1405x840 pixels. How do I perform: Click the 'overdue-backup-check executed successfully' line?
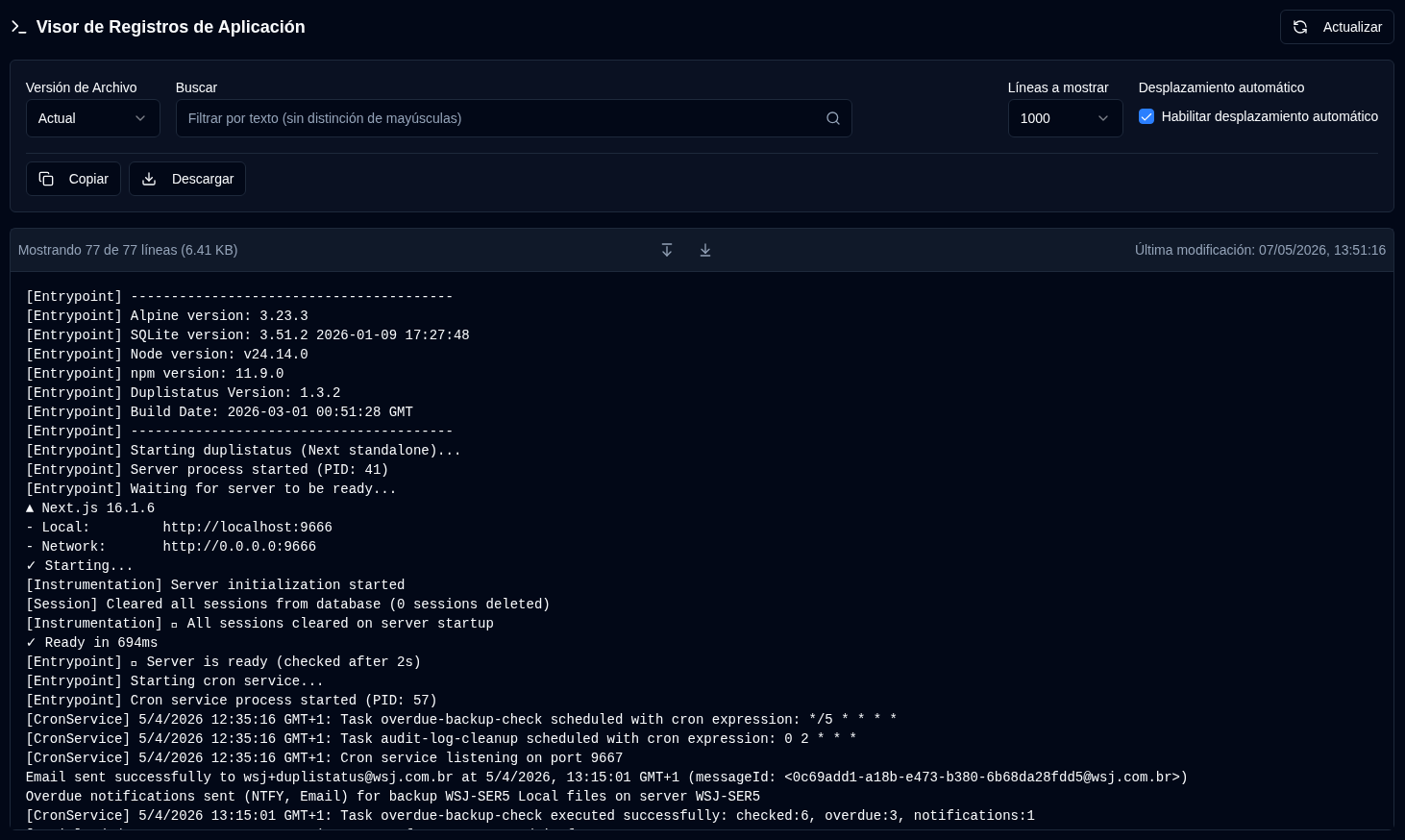(x=530, y=815)
